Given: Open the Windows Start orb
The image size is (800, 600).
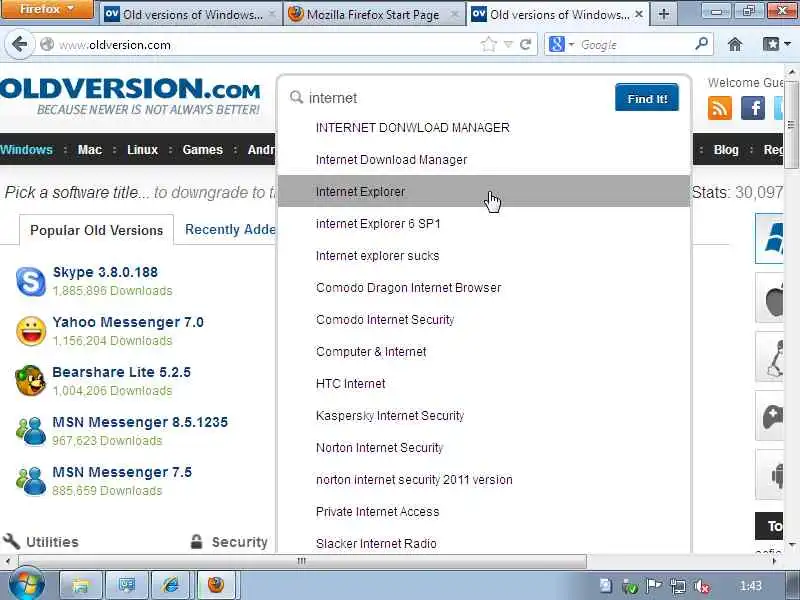Looking at the screenshot, I should pyautogui.click(x=27, y=584).
